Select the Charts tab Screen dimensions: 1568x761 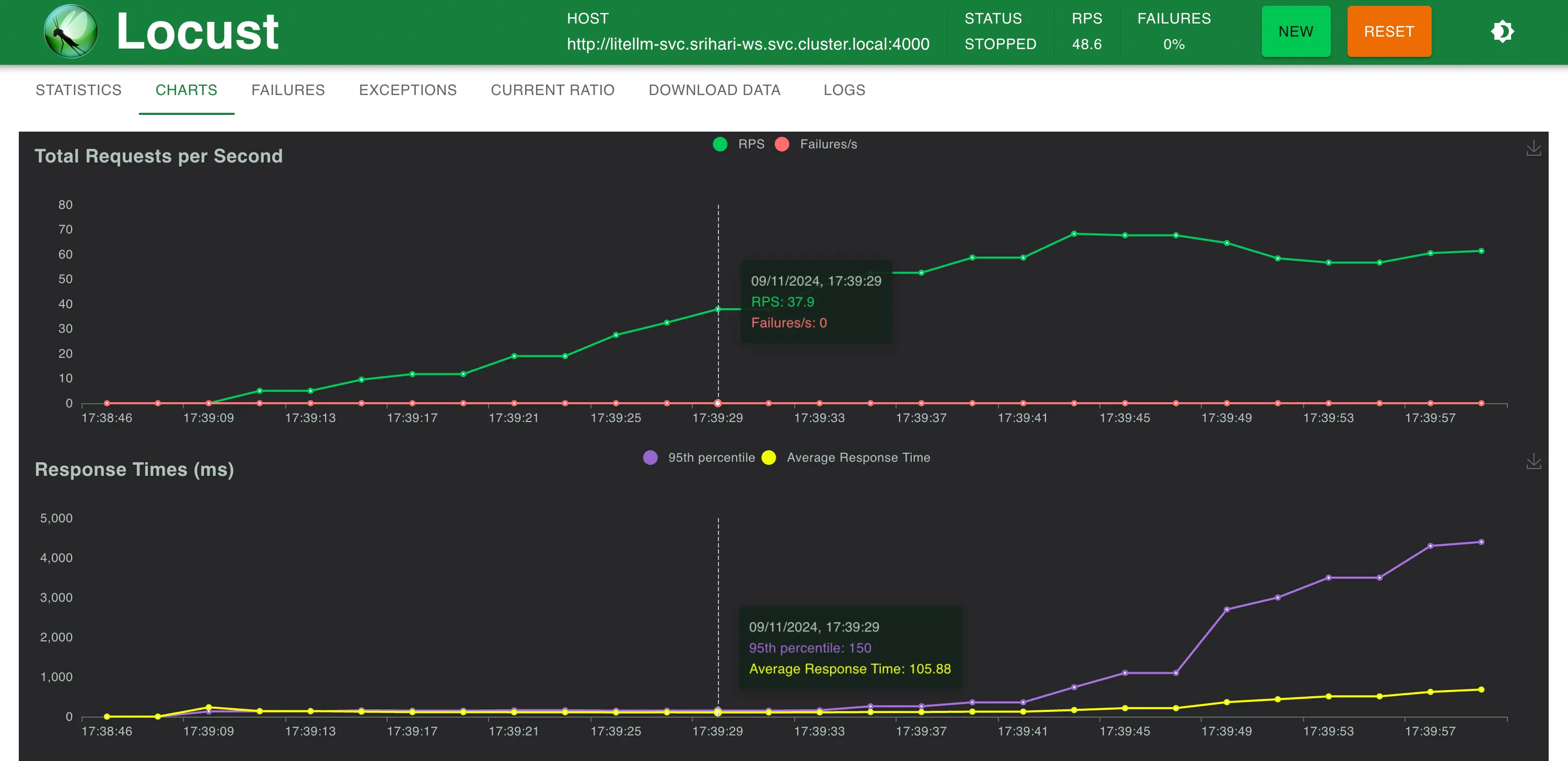click(186, 90)
